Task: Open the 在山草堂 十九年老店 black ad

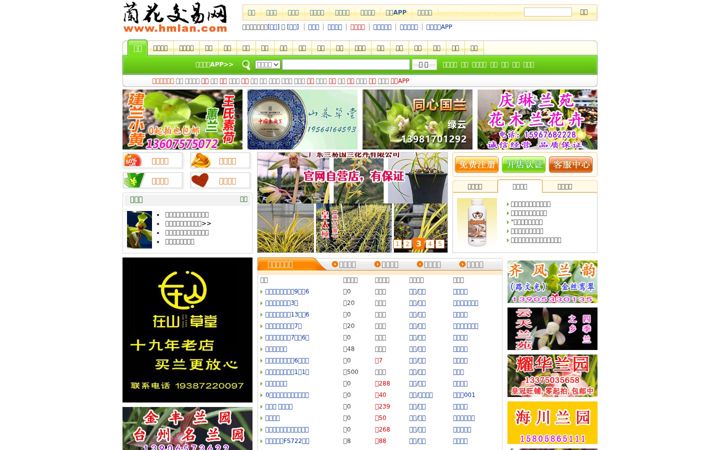Action: pos(187,330)
